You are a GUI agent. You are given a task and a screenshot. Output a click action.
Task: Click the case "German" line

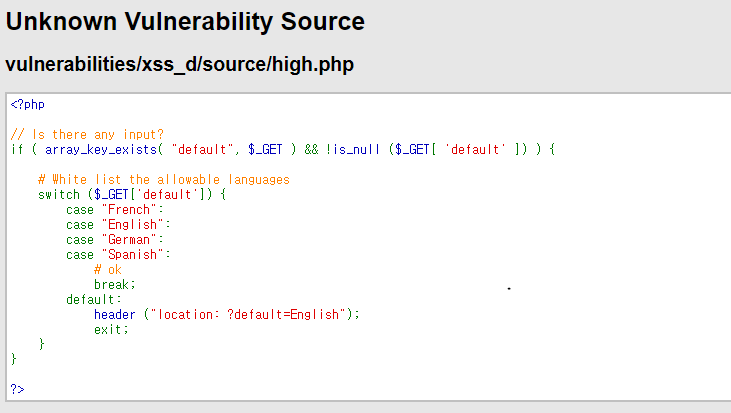(x=115, y=240)
